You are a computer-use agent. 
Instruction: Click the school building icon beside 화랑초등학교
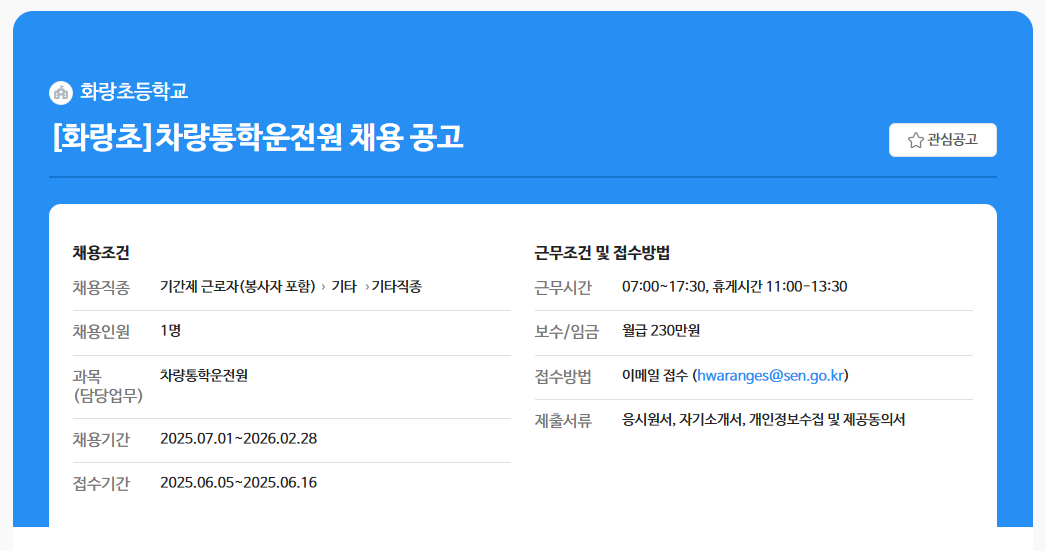tap(61, 92)
